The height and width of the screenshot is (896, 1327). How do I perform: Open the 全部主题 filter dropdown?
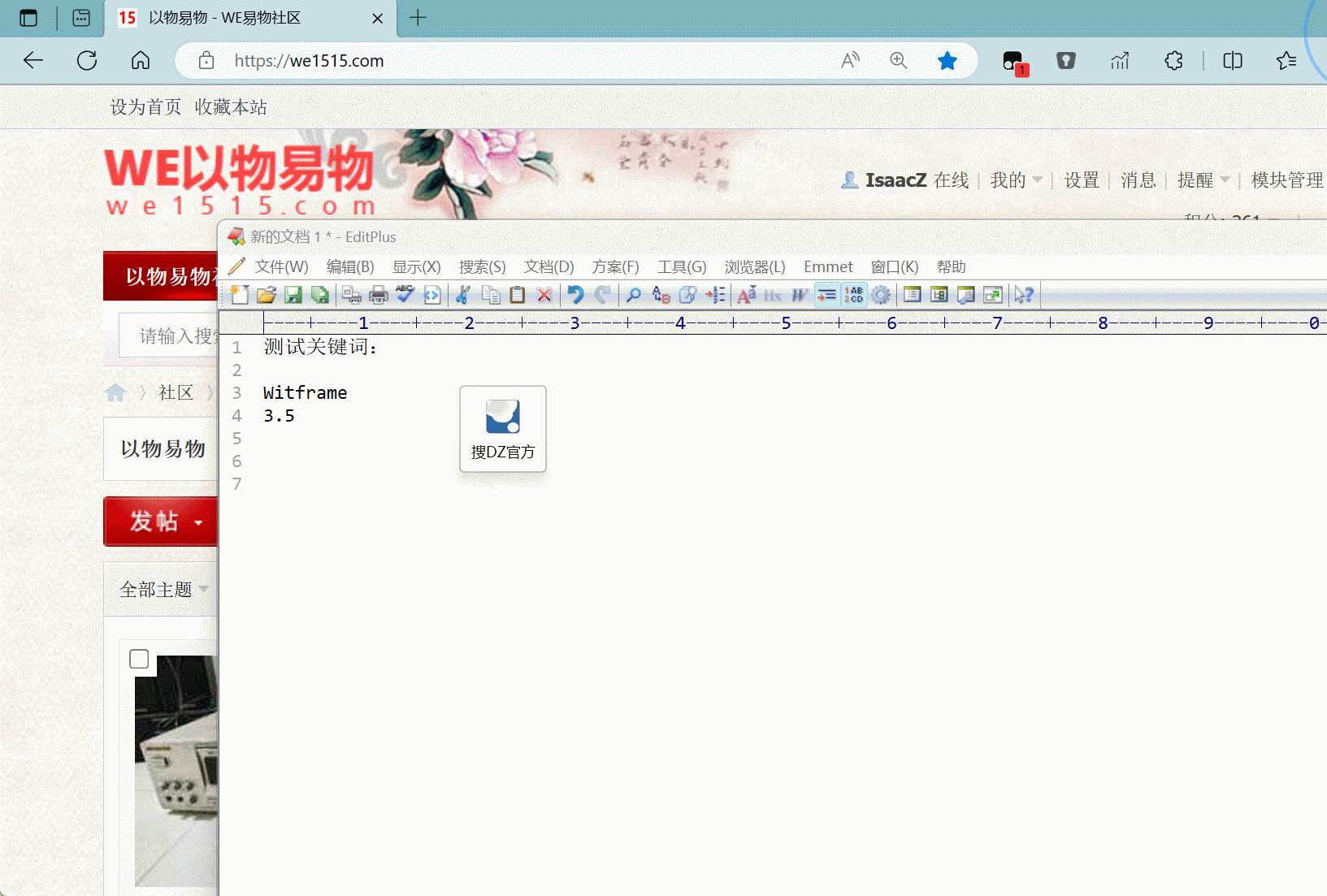(x=164, y=590)
